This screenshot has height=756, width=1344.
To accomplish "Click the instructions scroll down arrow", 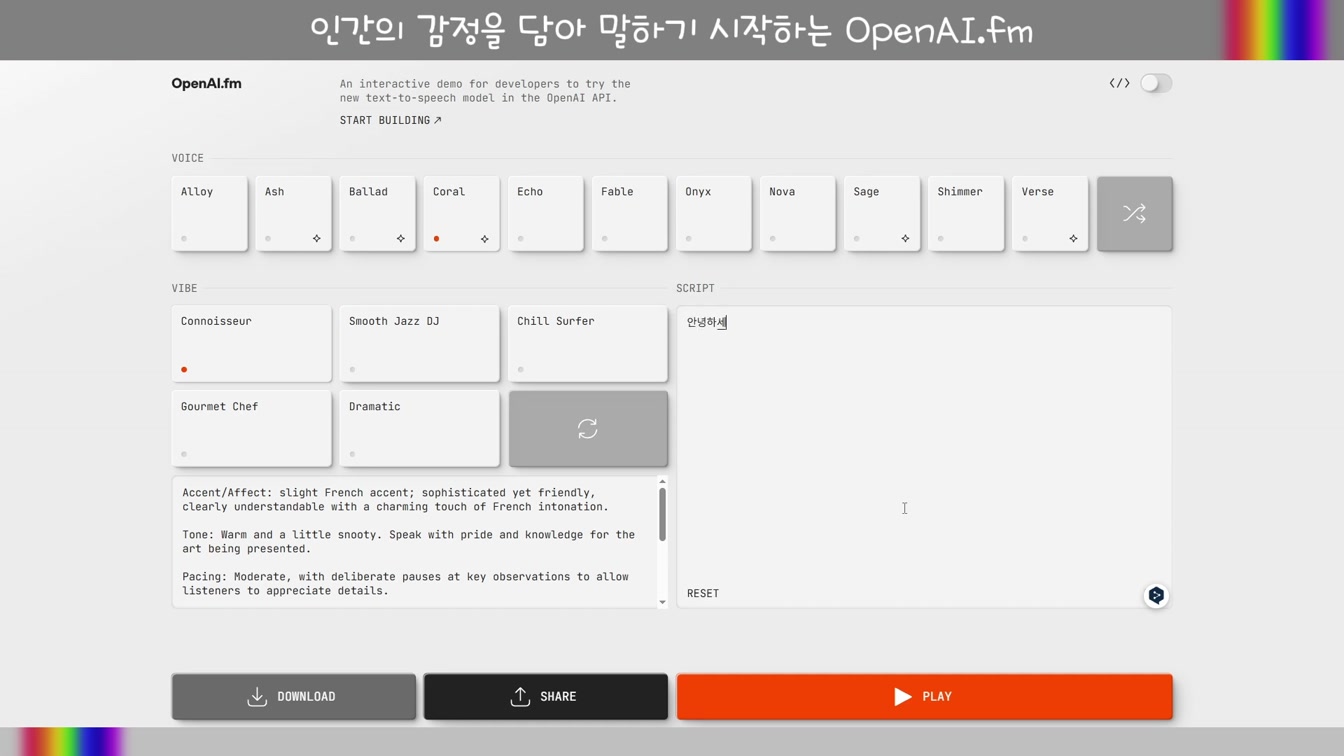I will point(662,602).
